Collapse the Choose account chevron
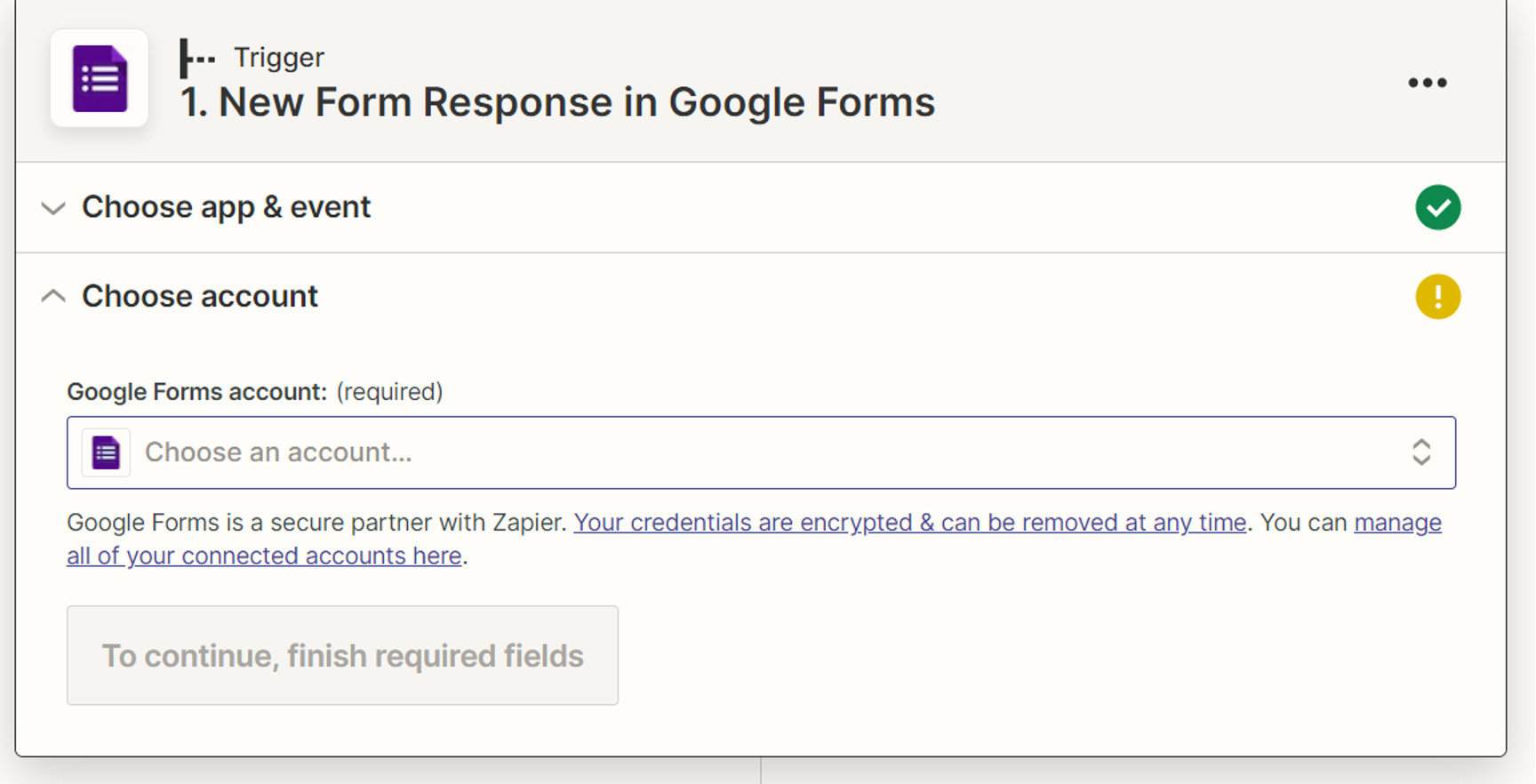 tap(53, 296)
